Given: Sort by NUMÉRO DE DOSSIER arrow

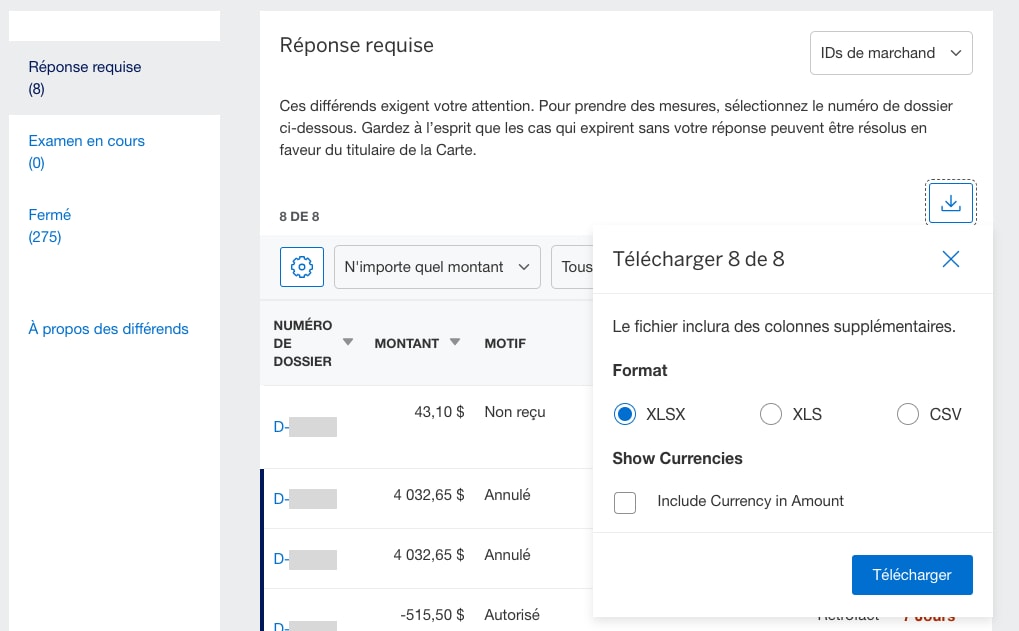Looking at the screenshot, I should point(347,340).
